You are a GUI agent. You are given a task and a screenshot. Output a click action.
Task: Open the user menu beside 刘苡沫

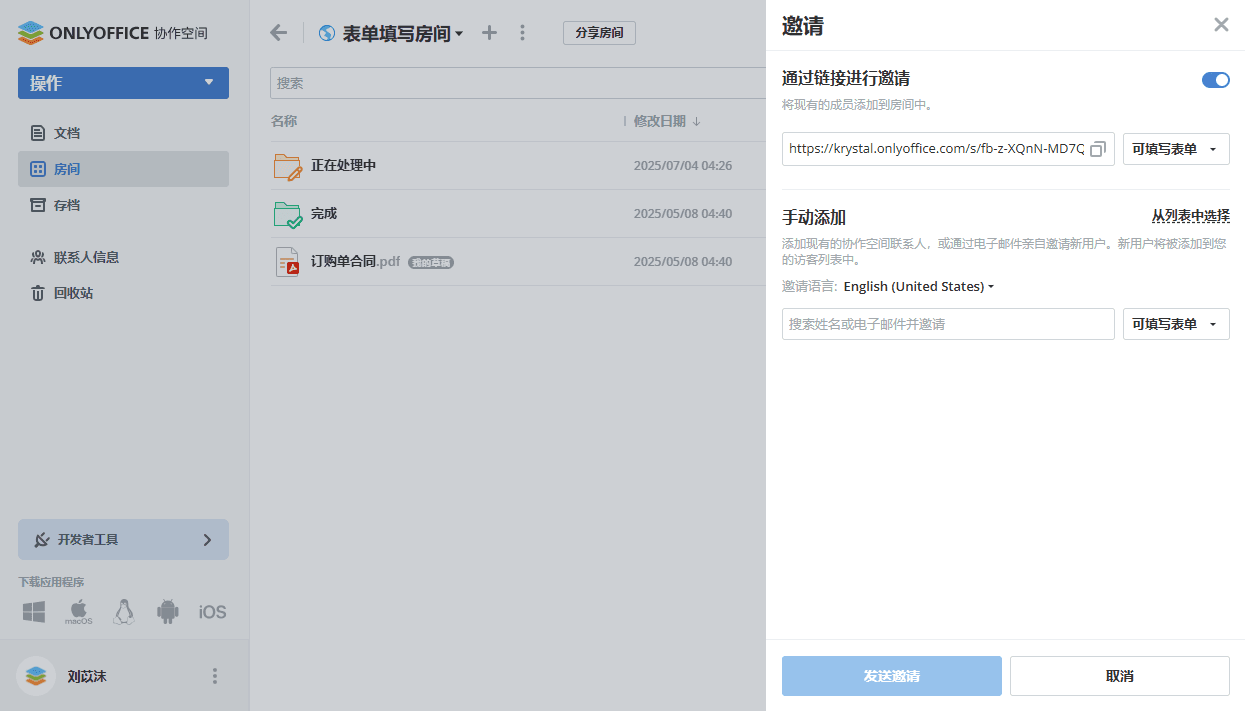(x=214, y=676)
